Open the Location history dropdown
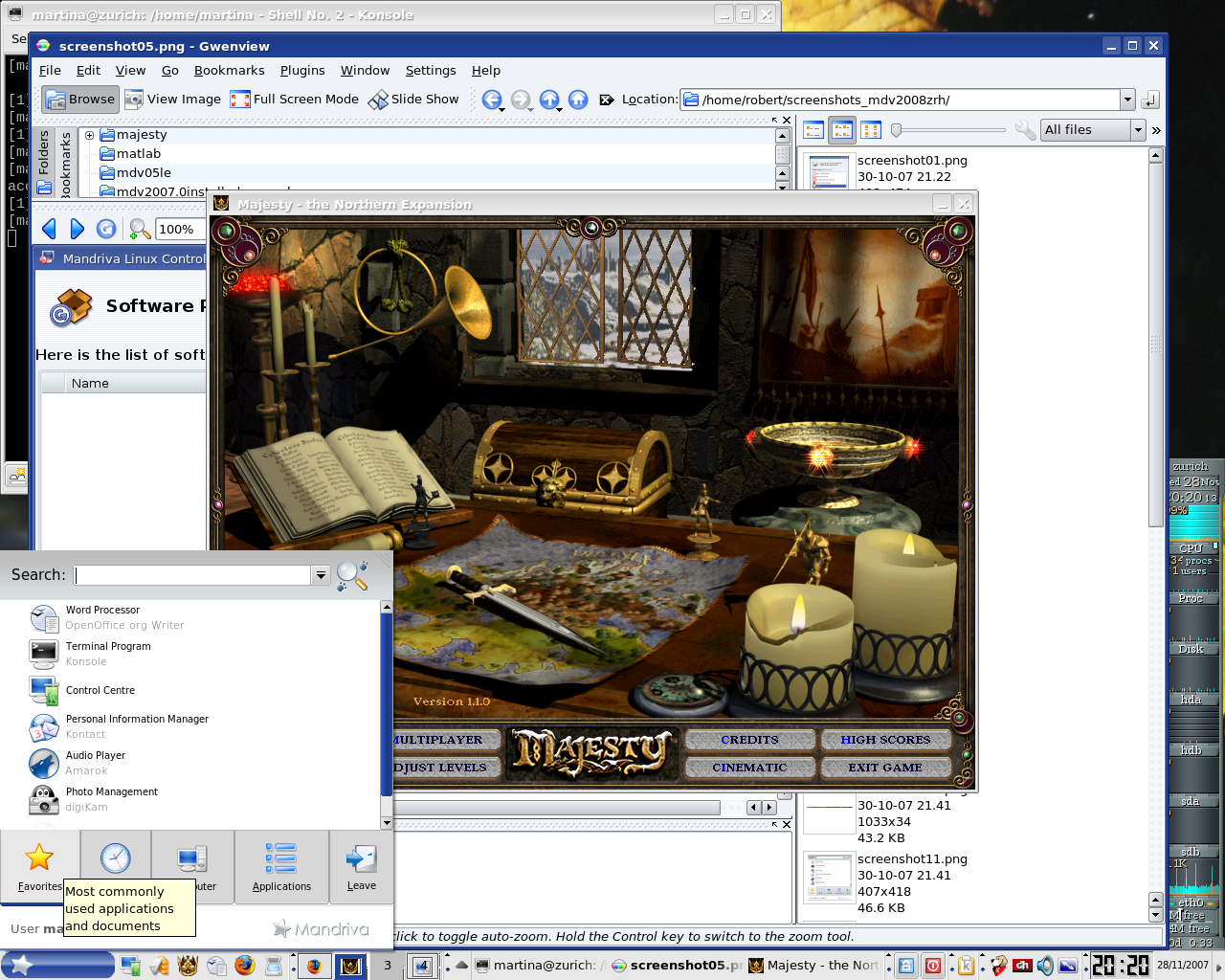The height and width of the screenshot is (980, 1225). (1127, 100)
